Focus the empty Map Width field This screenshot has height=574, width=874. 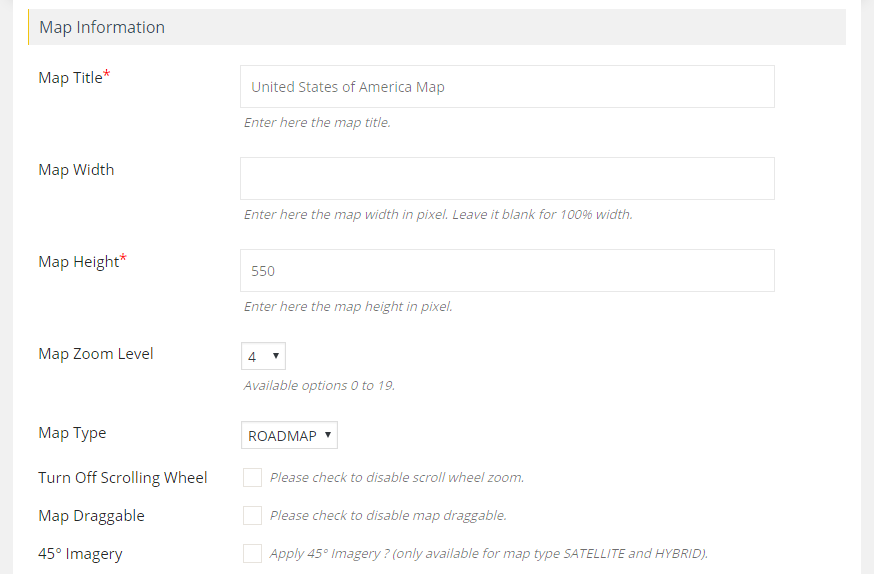(x=507, y=178)
